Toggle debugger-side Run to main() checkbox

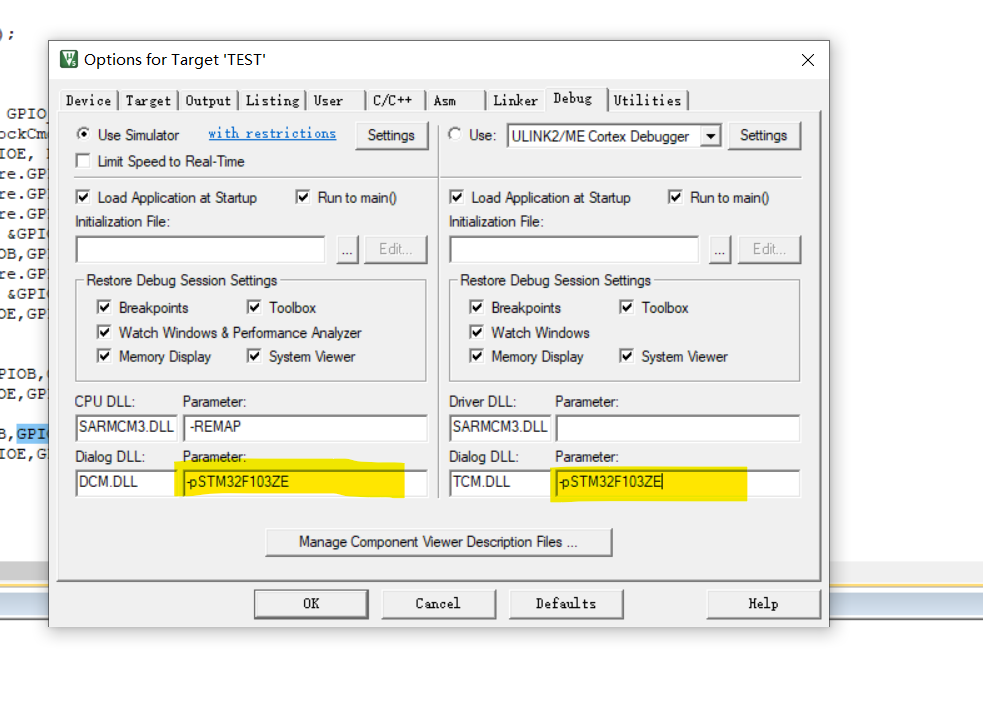click(x=675, y=197)
